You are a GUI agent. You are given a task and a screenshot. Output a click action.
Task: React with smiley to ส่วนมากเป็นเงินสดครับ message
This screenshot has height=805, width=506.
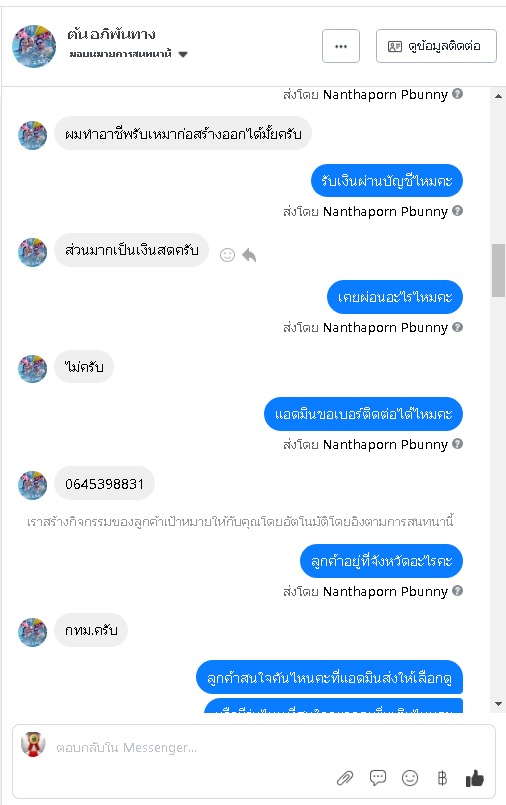(x=227, y=255)
